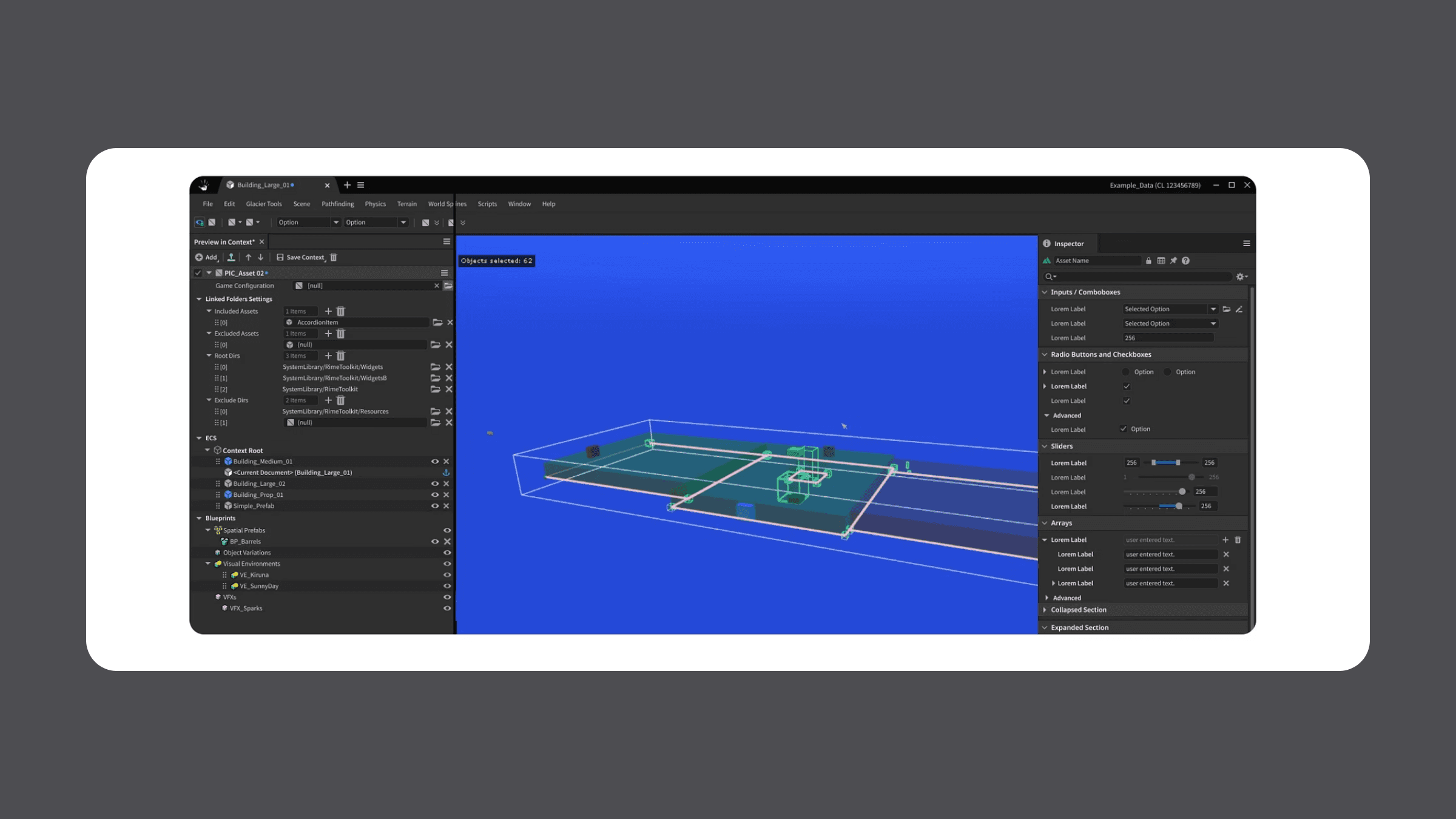Open the Glacier Tools menu
1456x819 pixels.
click(x=264, y=204)
